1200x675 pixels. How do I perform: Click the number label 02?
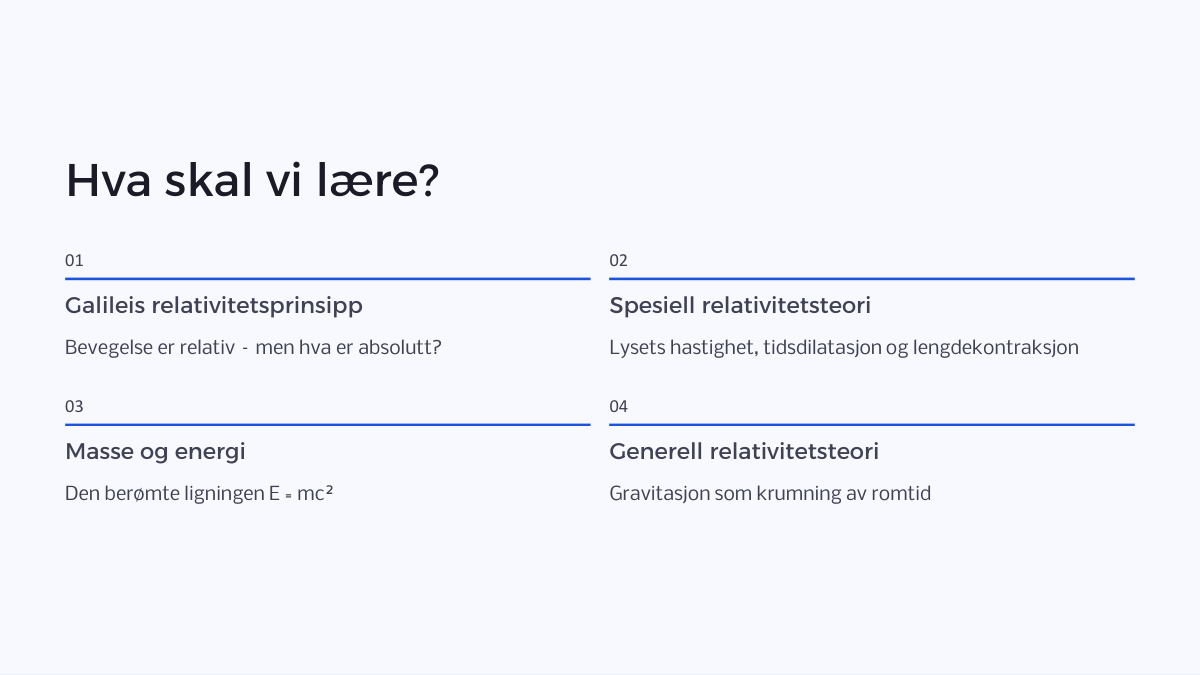click(x=618, y=260)
